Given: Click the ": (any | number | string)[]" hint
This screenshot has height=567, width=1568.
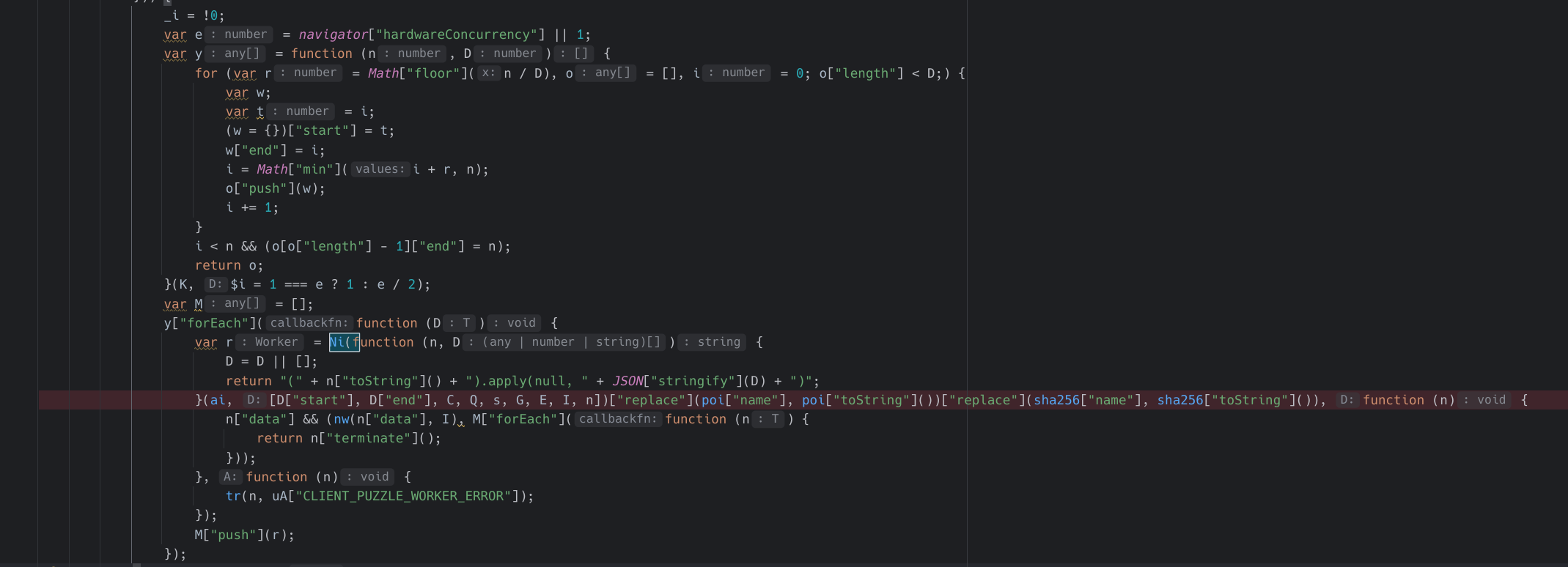Looking at the screenshot, I should (x=564, y=342).
